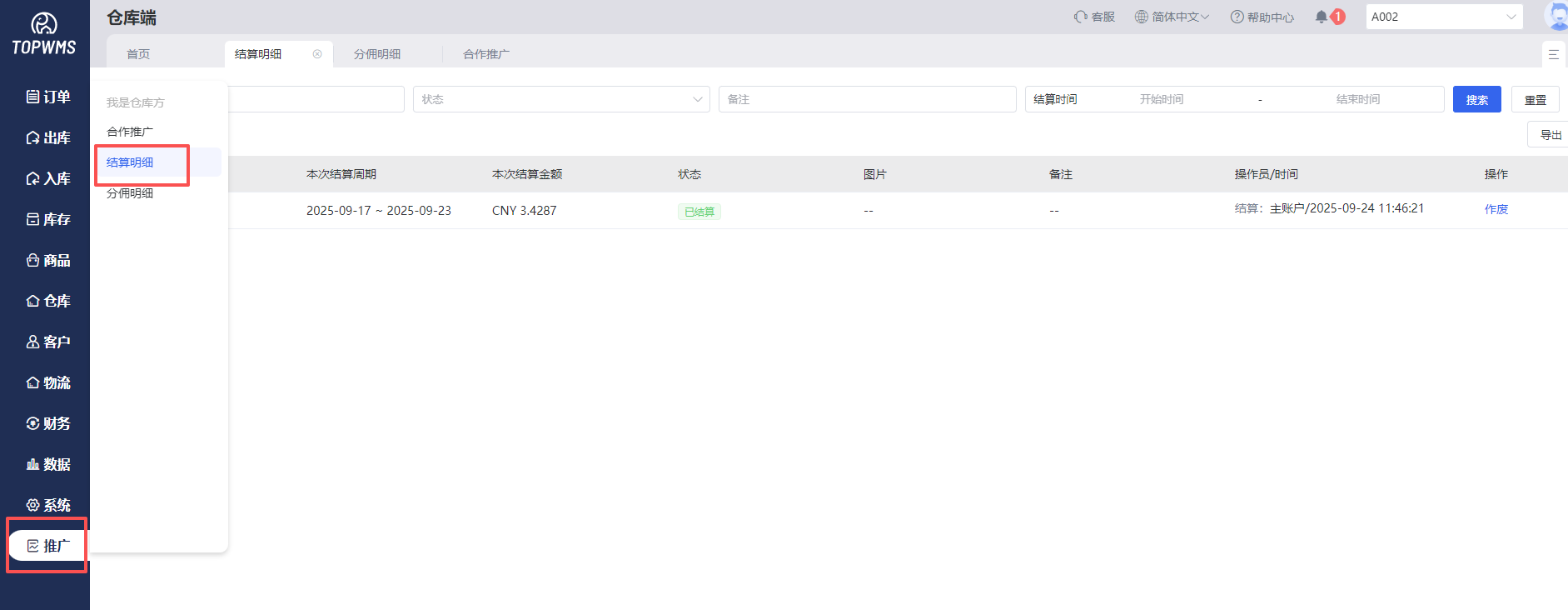Click the 备注 column header
The height and width of the screenshot is (610, 1568).
1061,174
